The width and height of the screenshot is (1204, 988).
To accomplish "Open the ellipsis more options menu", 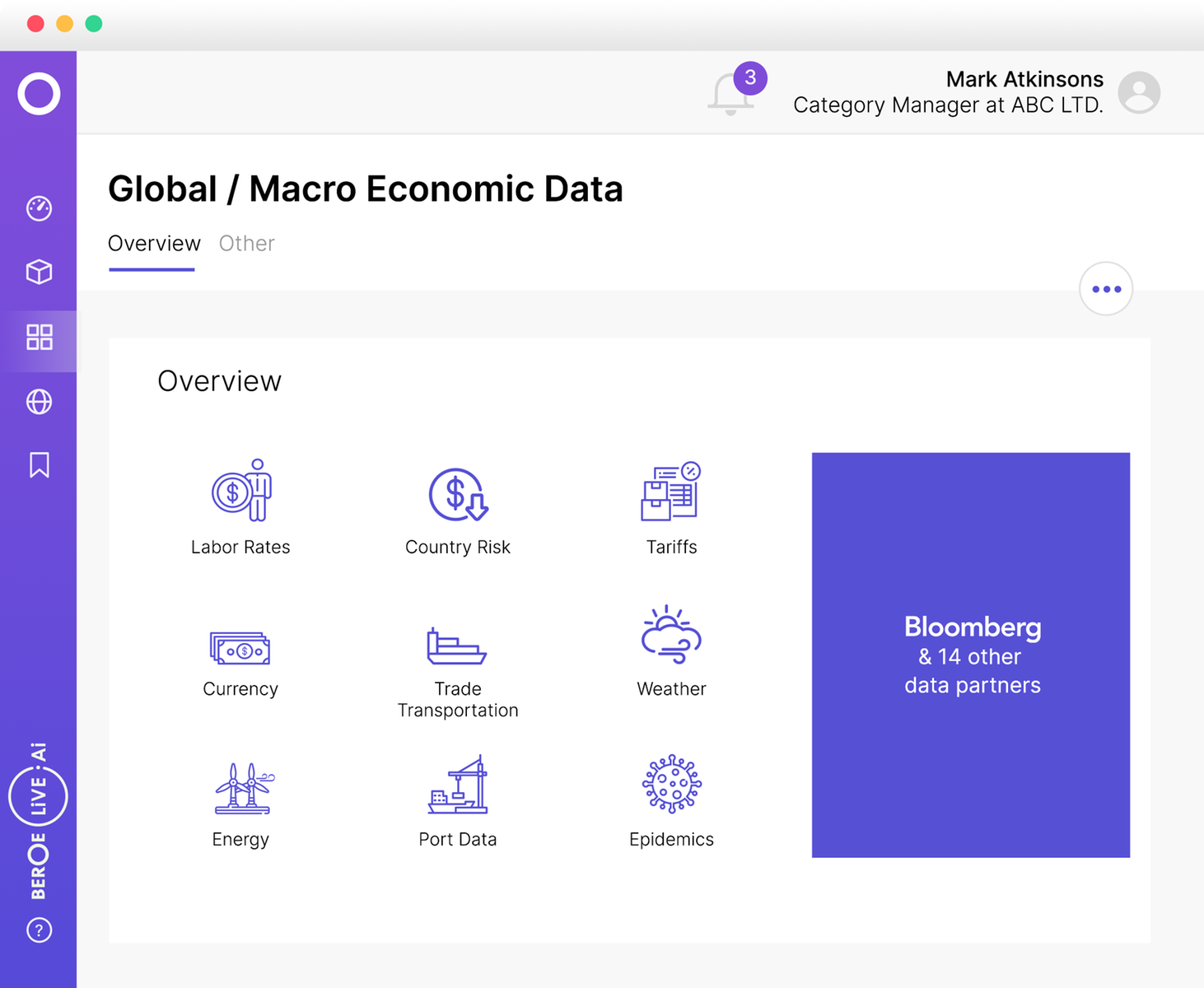I will coord(1106,289).
